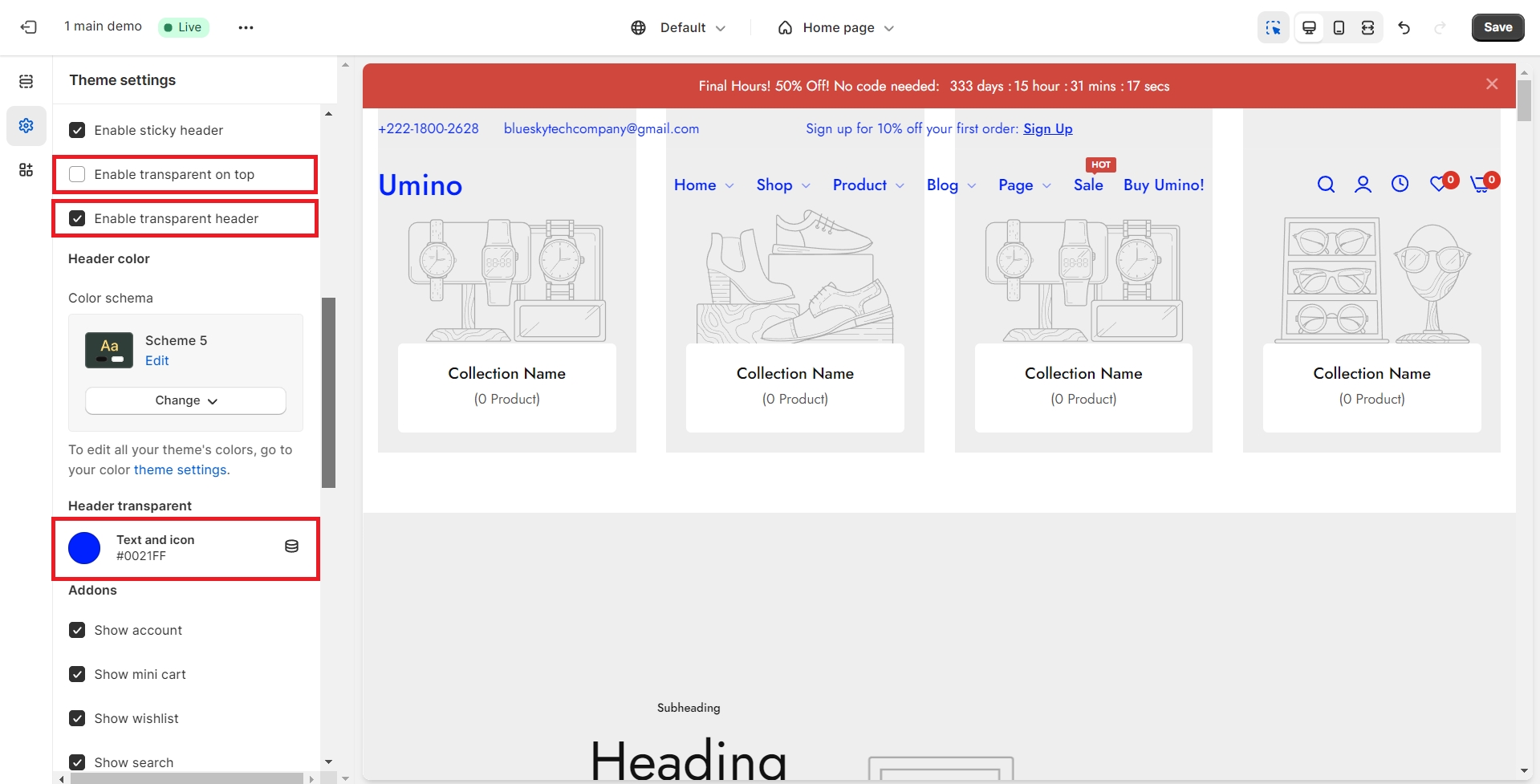
Task: Uncheck Show wishlist option
Action: (x=77, y=718)
